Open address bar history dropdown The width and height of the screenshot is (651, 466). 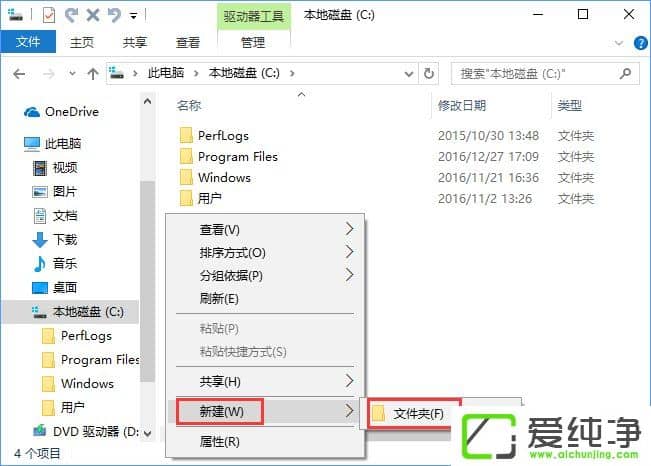409,74
